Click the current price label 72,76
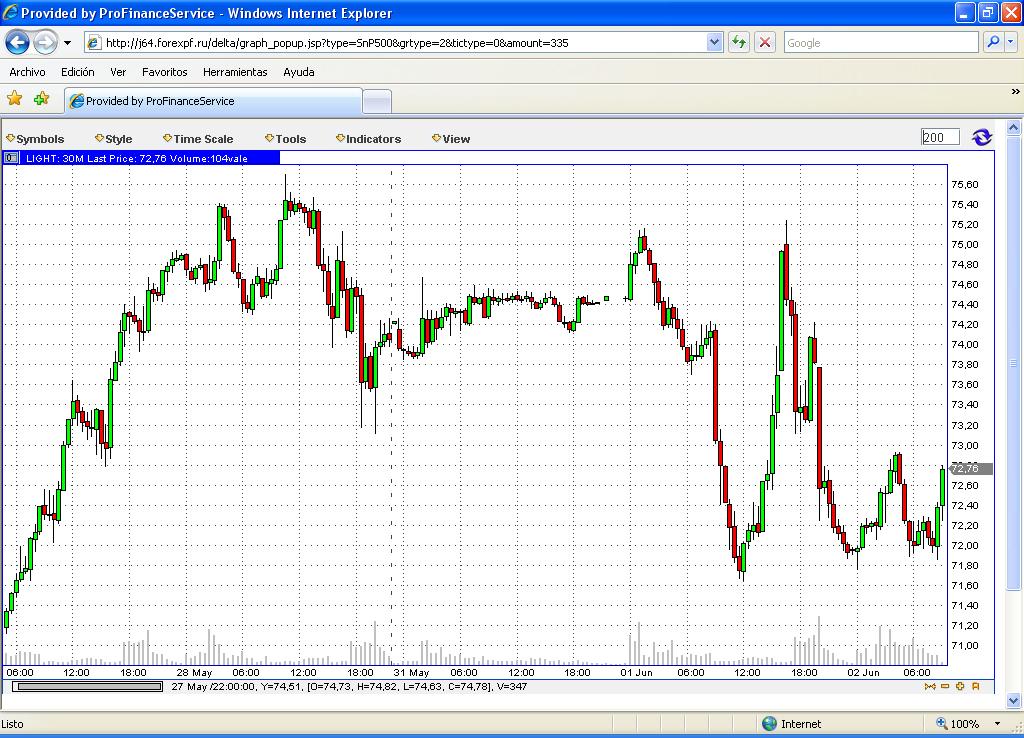The height and width of the screenshot is (738, 1024). coord(971,468)
